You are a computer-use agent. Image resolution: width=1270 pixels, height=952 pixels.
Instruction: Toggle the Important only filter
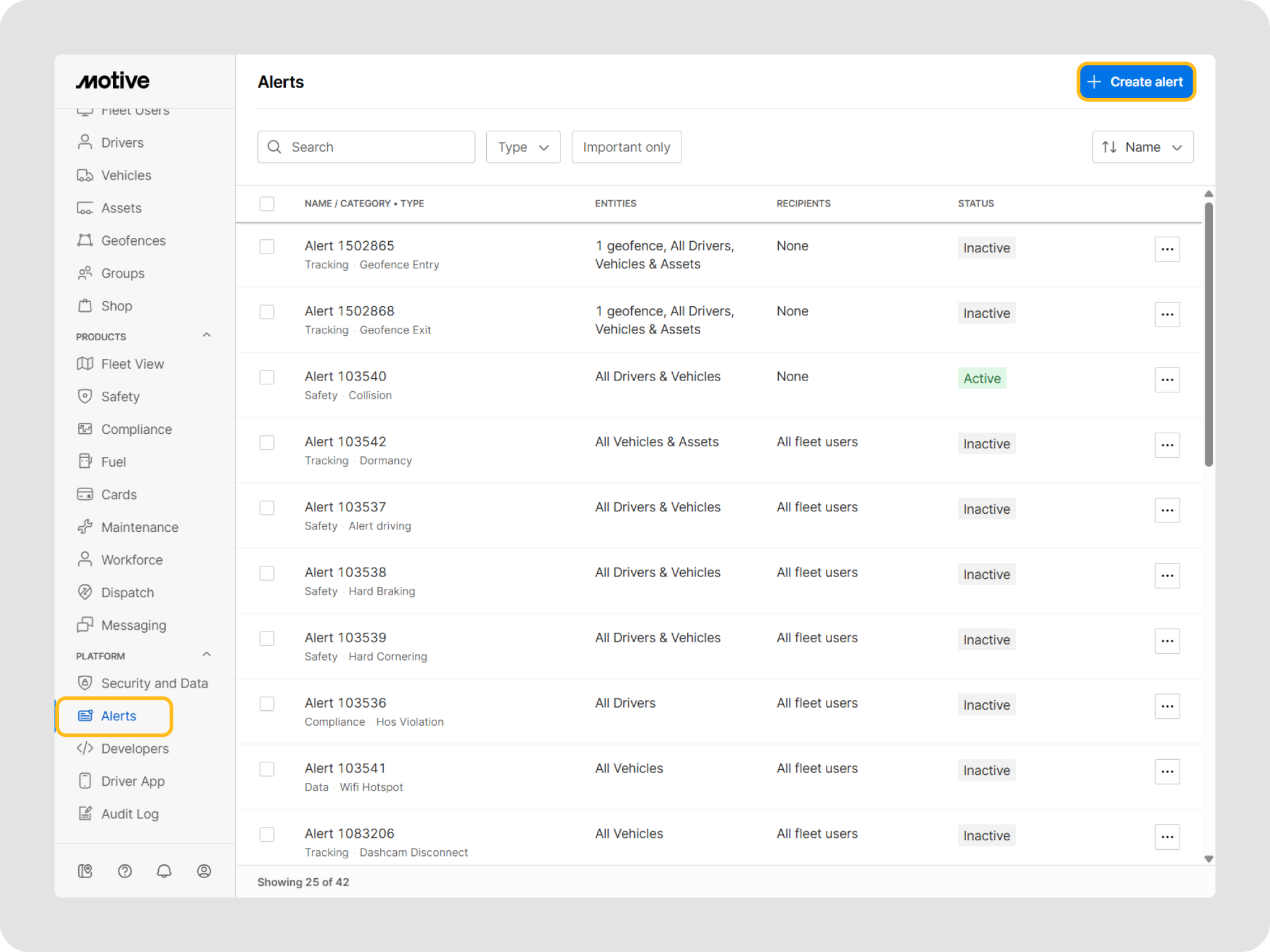pyautogui.click(x=626, y=147)
